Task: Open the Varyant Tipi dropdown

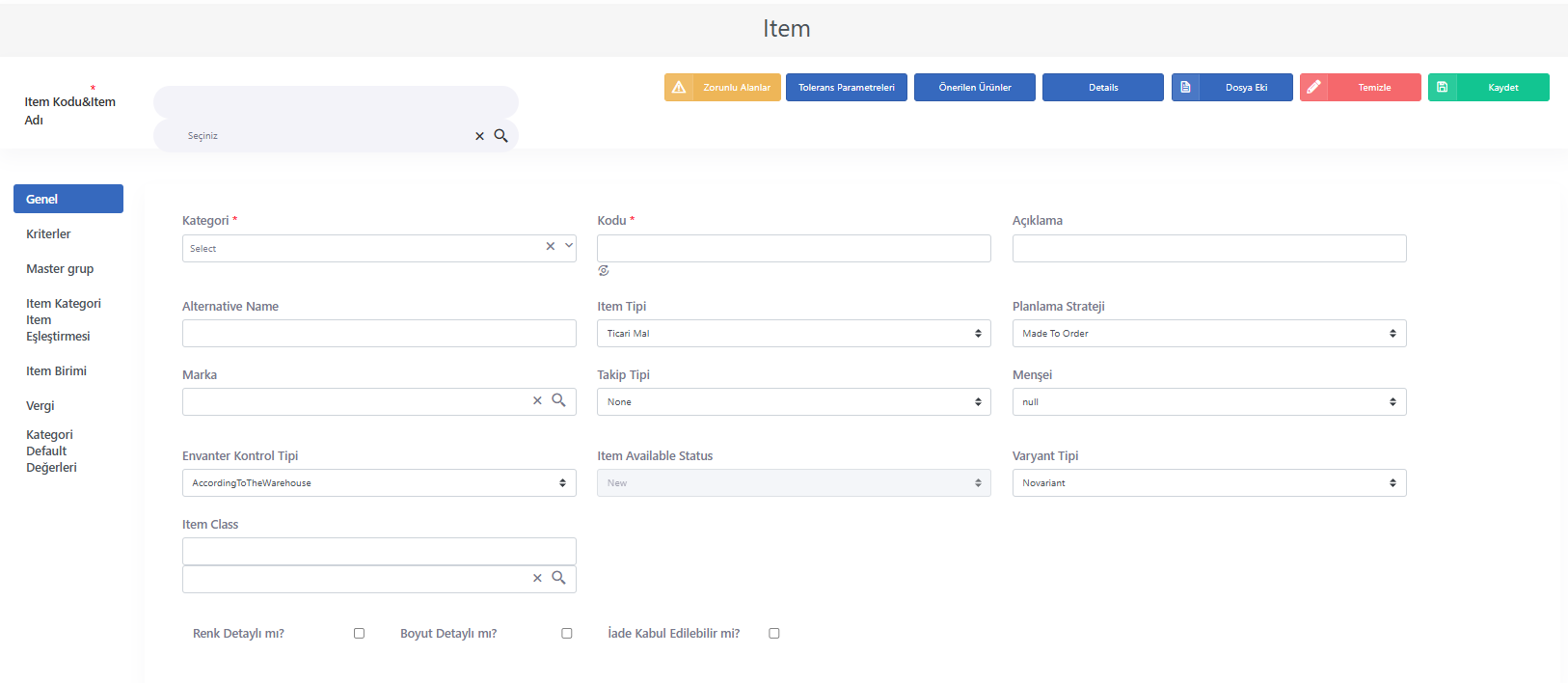Action: [1209, 483]
